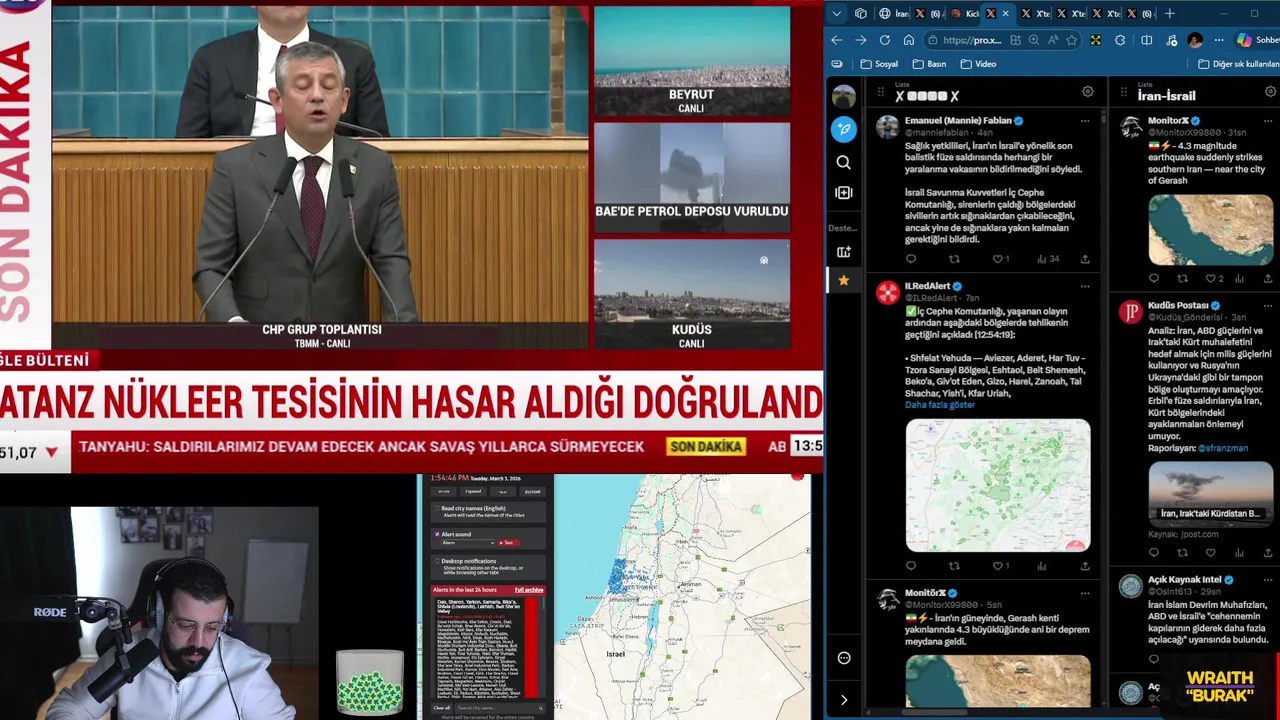Switch to the Kick browser tab
The width and height of the screenshot is (1280, 720).
[966, 13]
